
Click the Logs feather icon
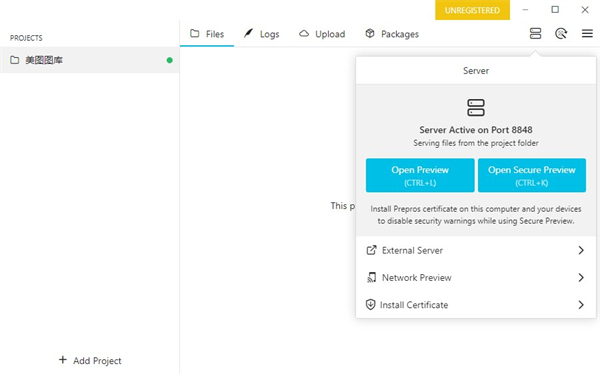pos(248,33)
